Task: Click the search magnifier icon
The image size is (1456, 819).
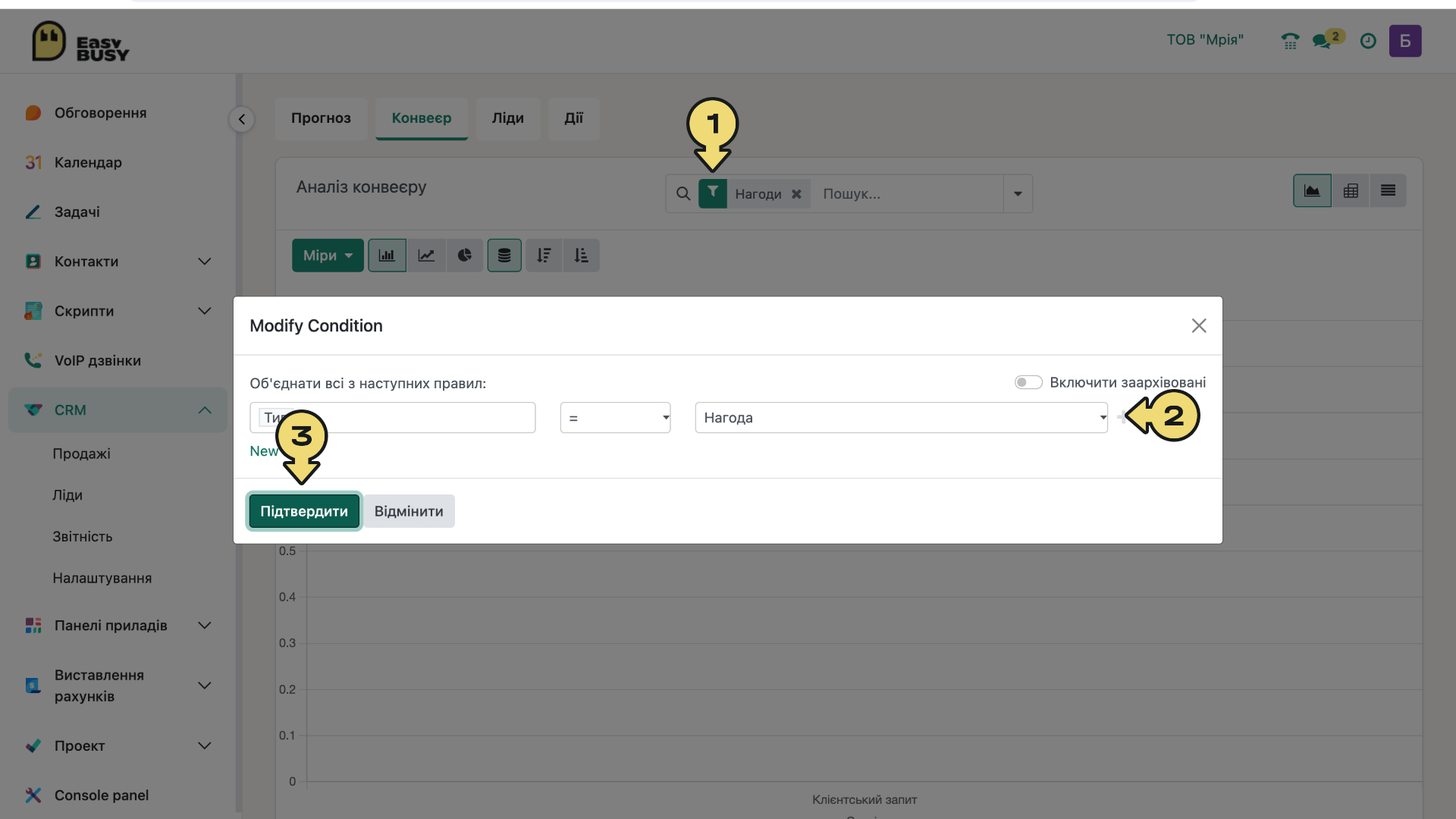Action: point(683,193)
